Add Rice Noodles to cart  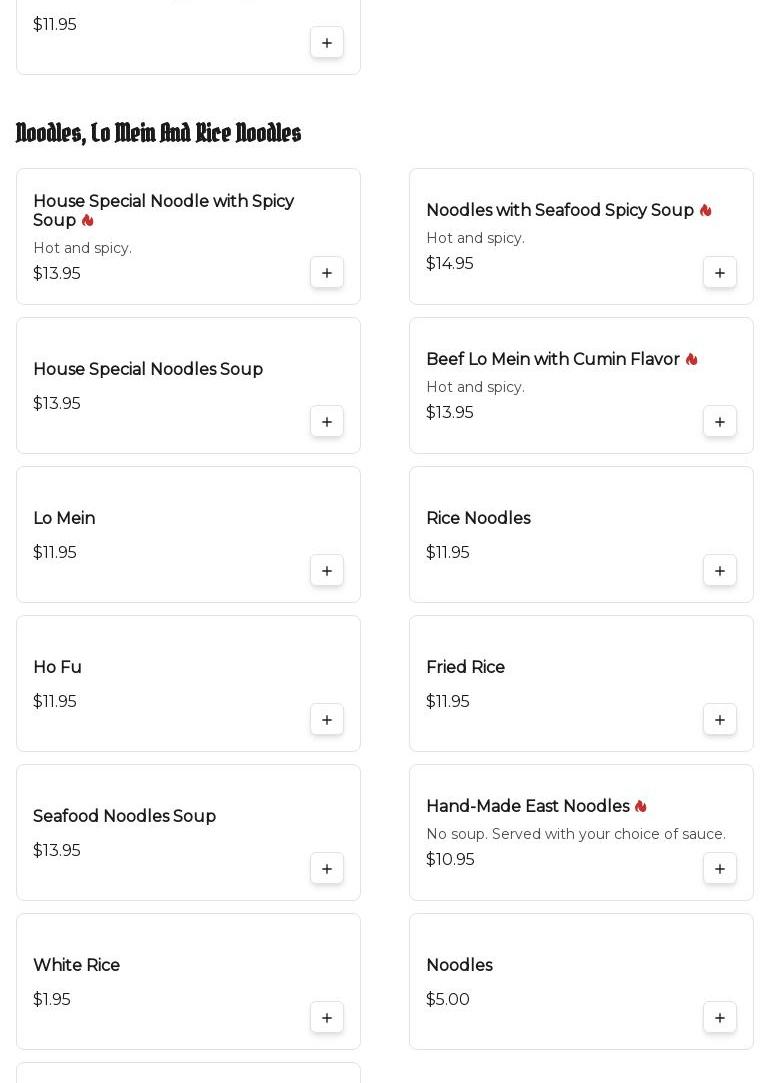coord(720,571)
